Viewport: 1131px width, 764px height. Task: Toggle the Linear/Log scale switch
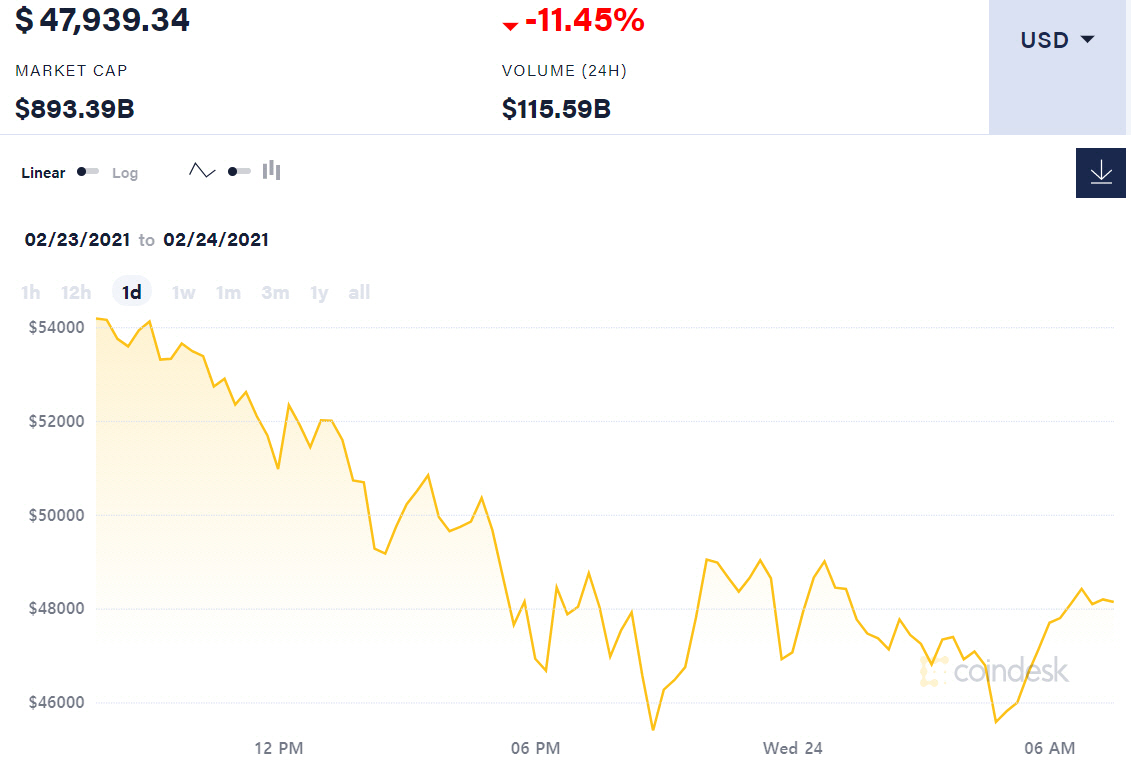88,172
